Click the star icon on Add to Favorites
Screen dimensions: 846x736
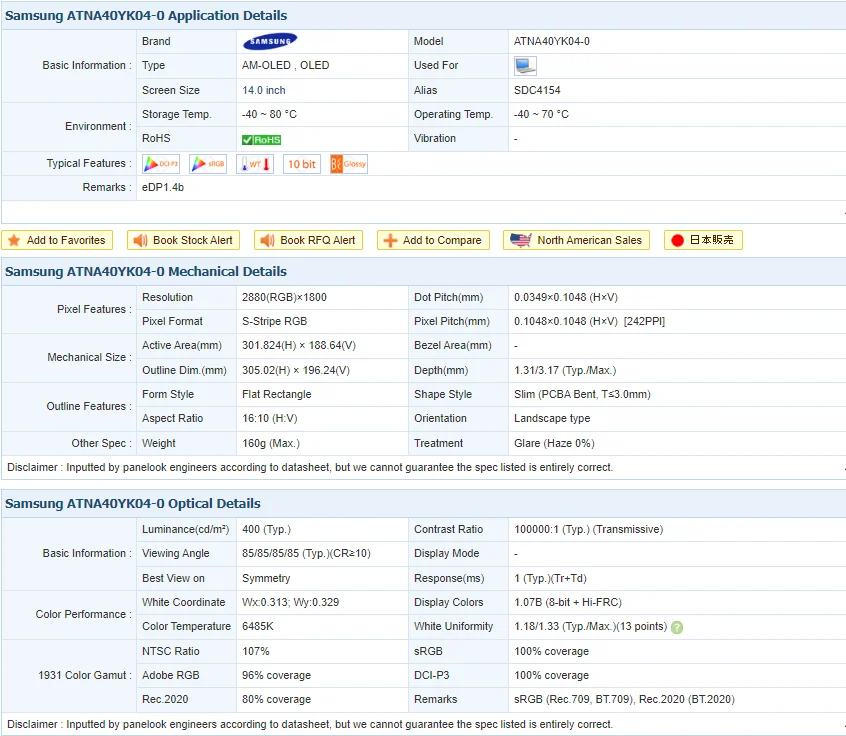(14, 240)
